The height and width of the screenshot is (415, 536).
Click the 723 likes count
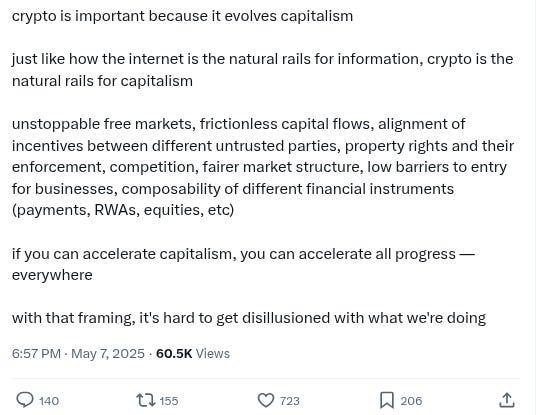click(290, 401)
